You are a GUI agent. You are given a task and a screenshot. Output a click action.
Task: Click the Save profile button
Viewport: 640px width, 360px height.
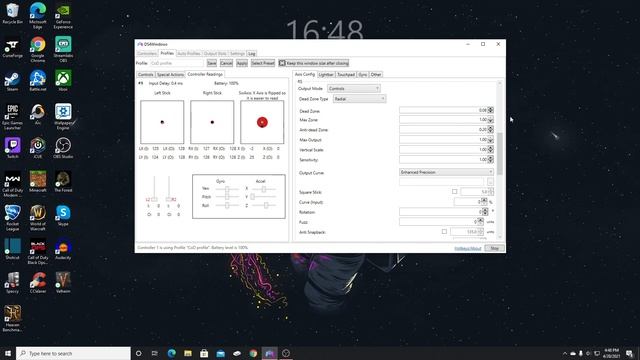pyautogui.click(x=211, y=63)
